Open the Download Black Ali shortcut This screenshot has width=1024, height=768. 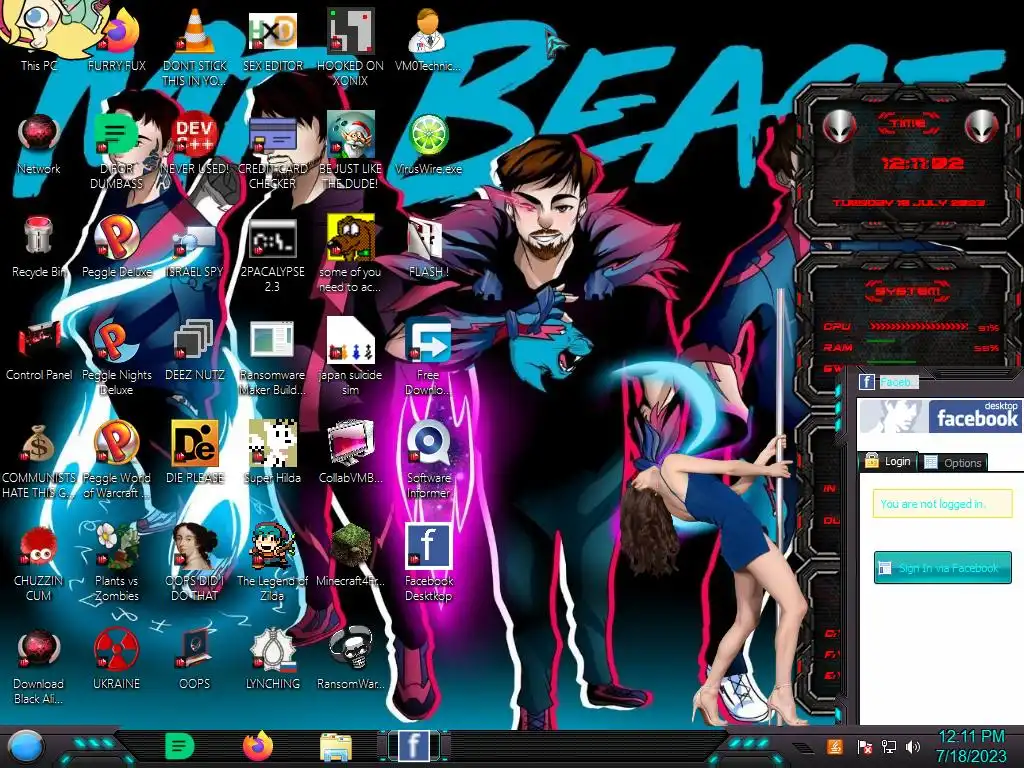point(39,665)
